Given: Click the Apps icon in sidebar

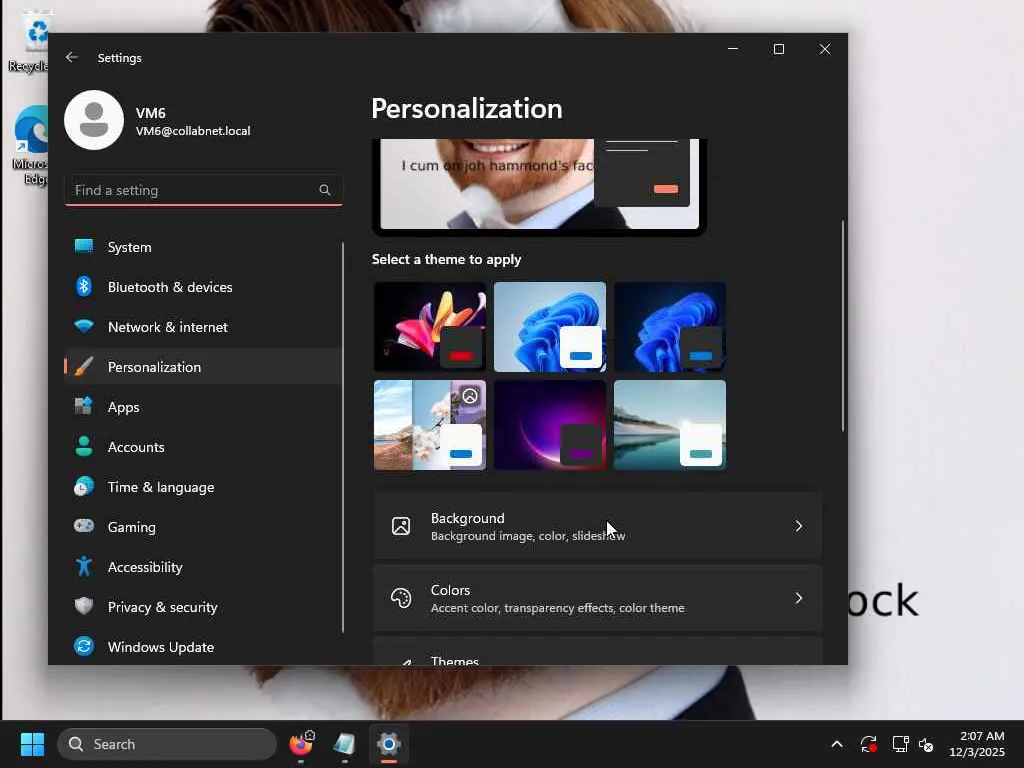Looking at the screenshot, I should (84, 407).
